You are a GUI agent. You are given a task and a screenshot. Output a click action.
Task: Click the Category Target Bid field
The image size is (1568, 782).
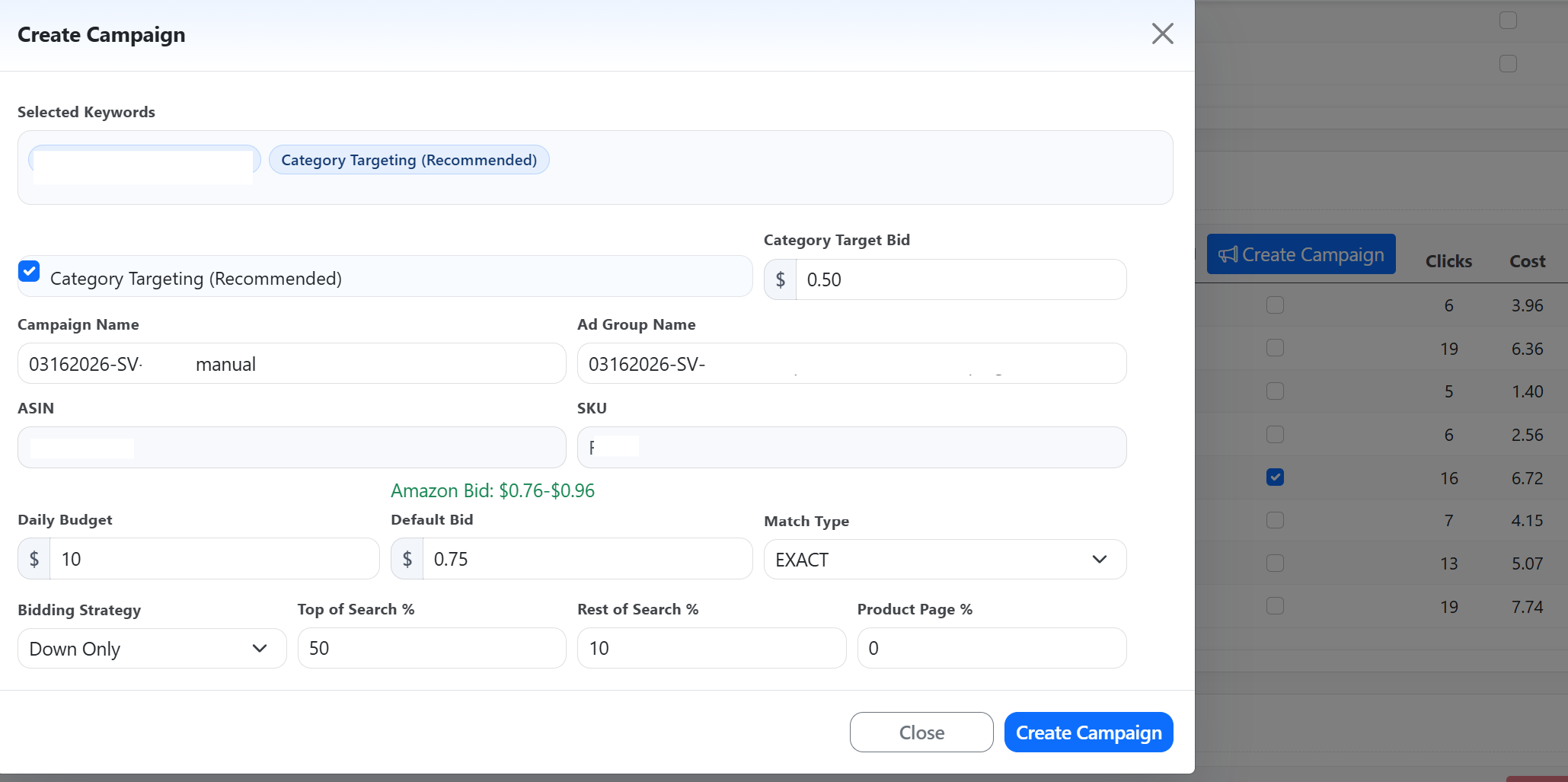[x=960, y=280]
